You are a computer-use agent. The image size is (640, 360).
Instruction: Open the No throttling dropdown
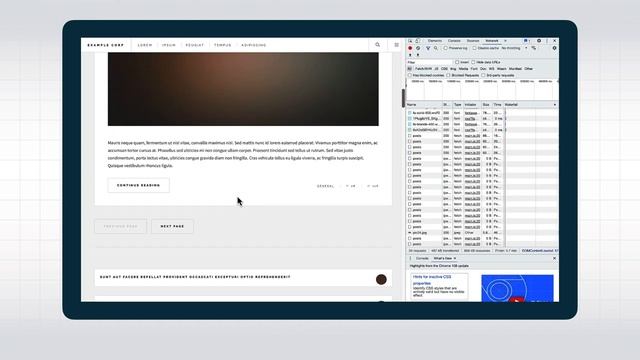click(x=514, y=48)
